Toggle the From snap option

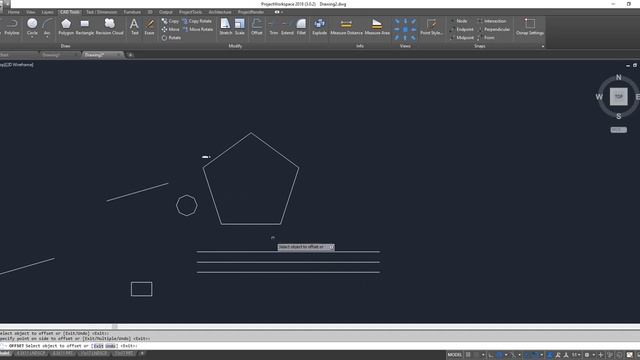point(486,38)
